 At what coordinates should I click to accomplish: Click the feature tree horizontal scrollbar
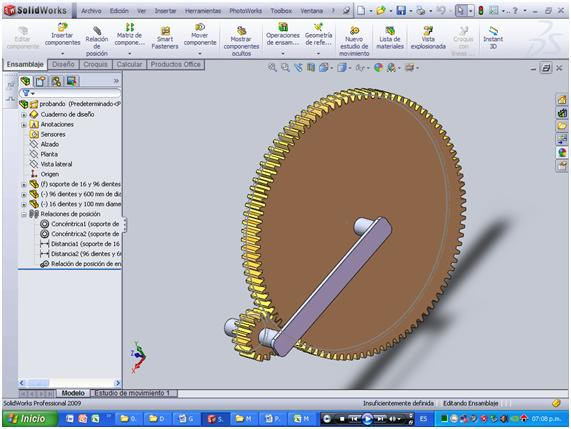[70, 383]
